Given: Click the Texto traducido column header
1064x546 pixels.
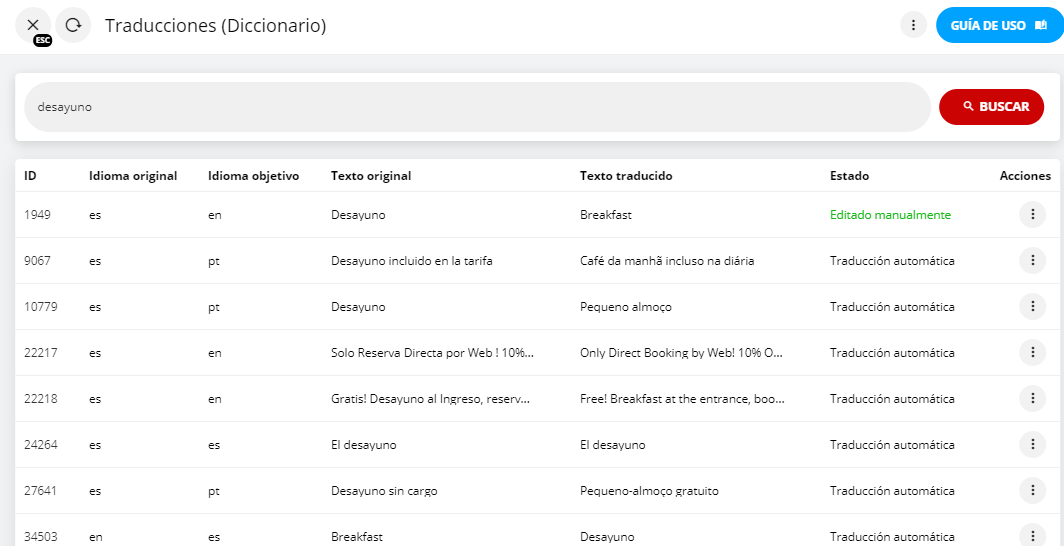Looking at the screenshot, I should pyautogui.click(x=626, y=176).
